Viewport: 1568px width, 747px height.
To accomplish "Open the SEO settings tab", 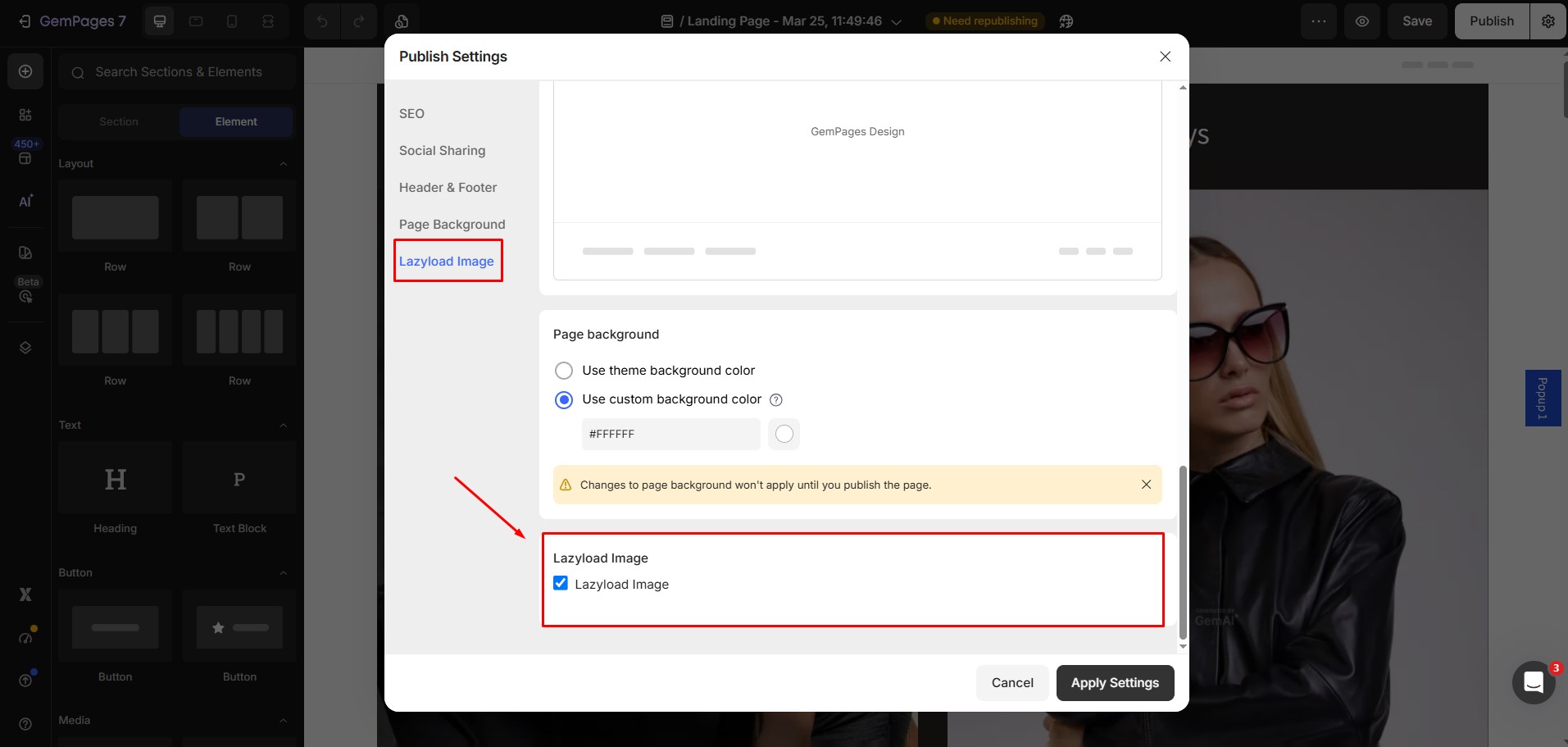I will point(411,113).
